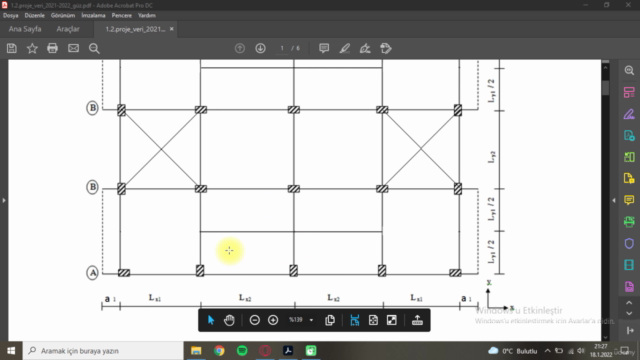The width and height of the screenshot is (640, 360).
Task: Open the Pencere menu
Action: (122, 16)
